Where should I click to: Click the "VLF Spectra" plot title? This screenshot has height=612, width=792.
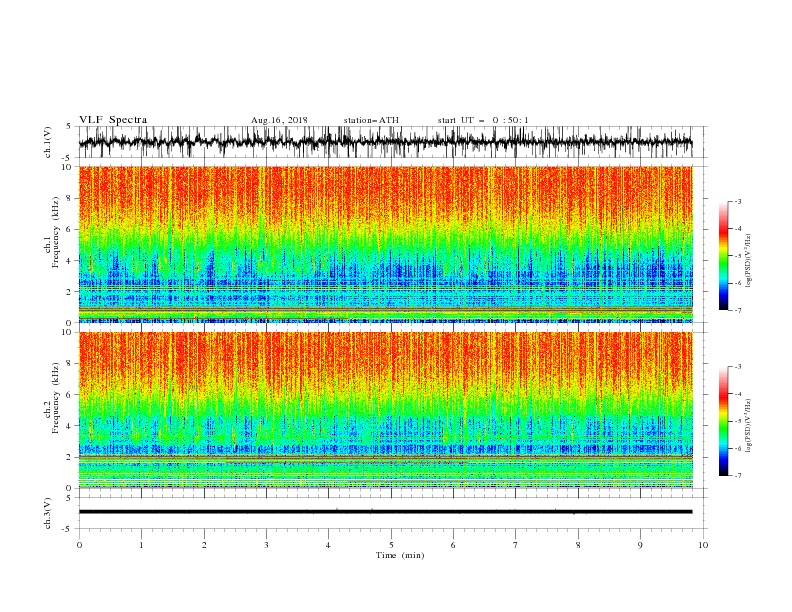(113, 120)
